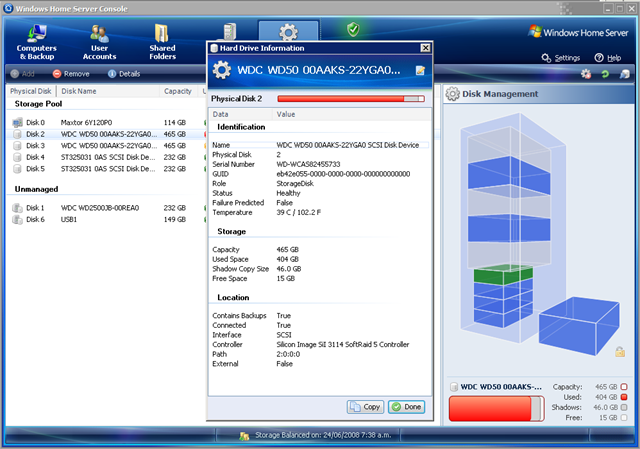Click gear icon in dialog header

pos(222,70)
